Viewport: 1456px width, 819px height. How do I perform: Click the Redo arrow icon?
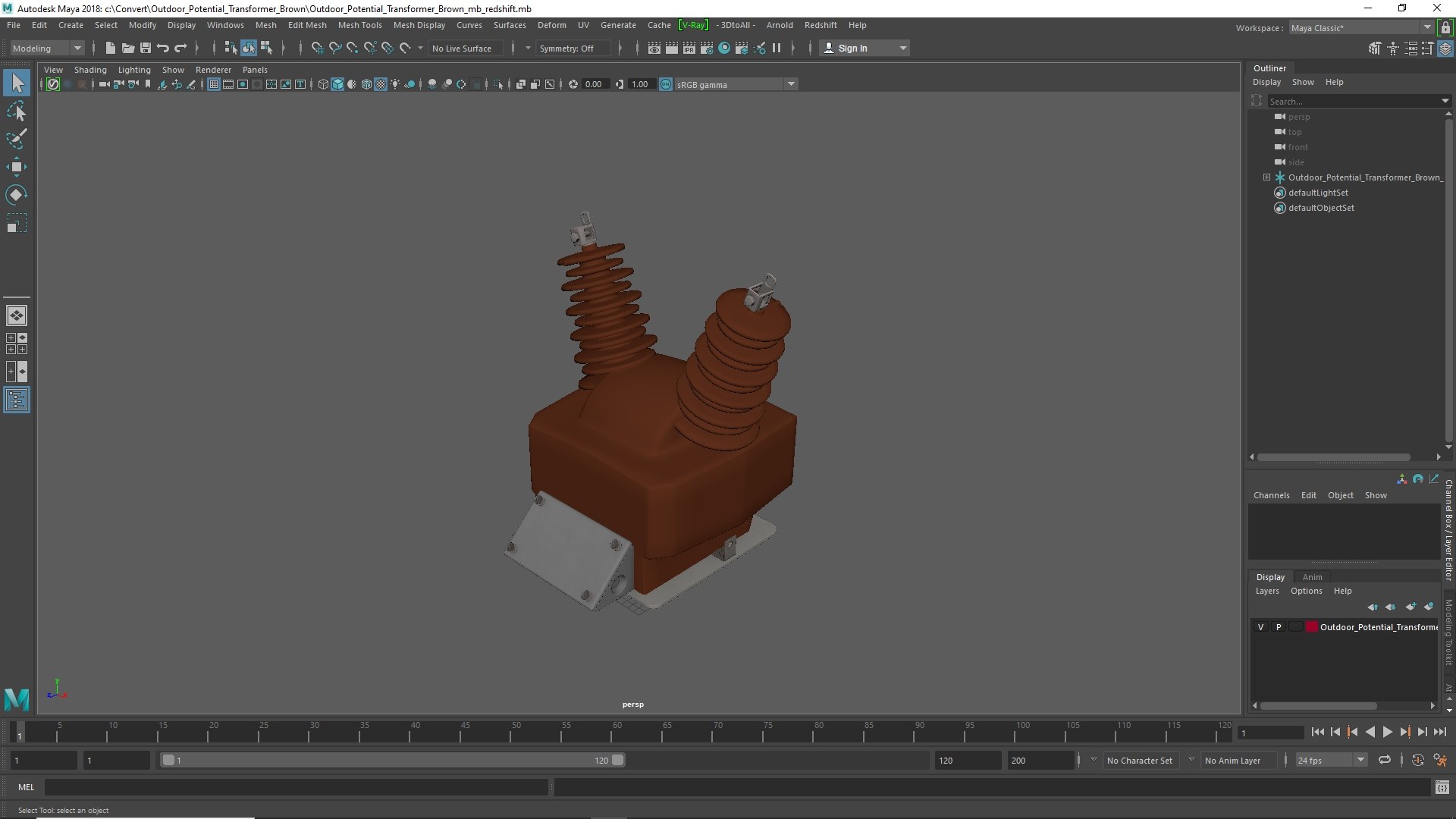(180, 48)
